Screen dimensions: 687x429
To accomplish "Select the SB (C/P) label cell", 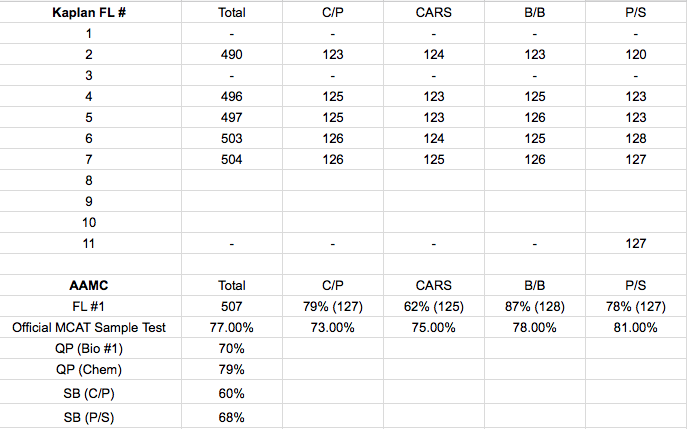I will (89, 393).
